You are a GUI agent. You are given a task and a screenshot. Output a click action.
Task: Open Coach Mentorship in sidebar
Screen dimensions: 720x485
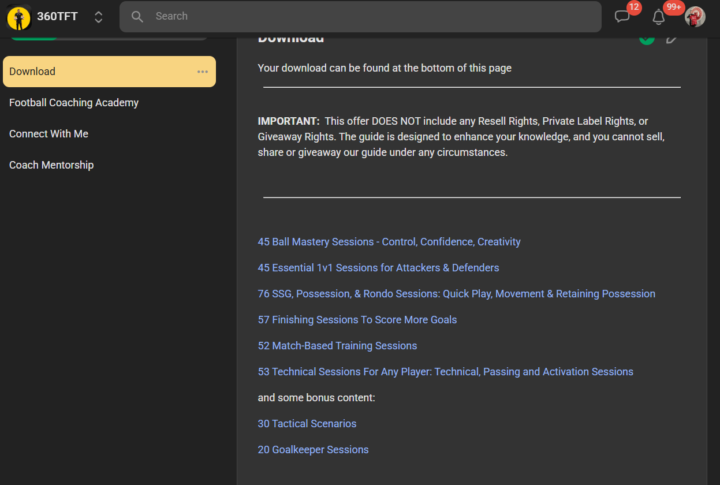(51, 165)
